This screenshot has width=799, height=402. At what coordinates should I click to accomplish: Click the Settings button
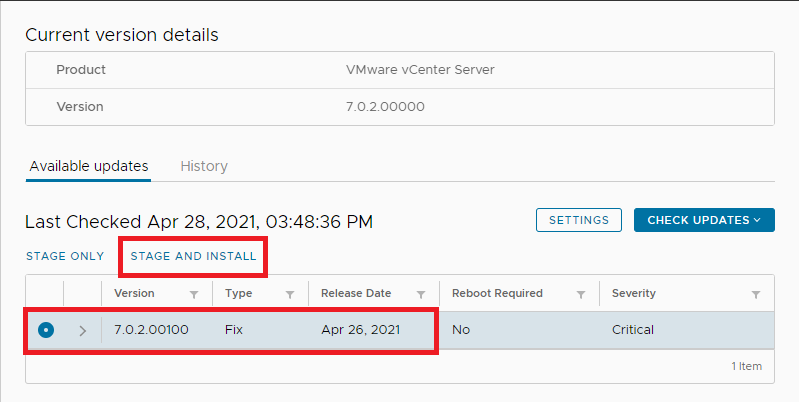579,220
